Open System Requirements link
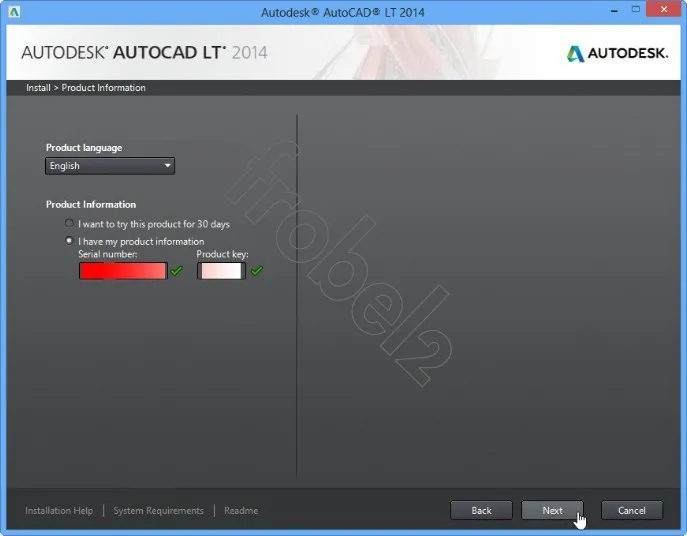Image resolution: width=687 pixels, height=536 pixels. pos(159,511)
